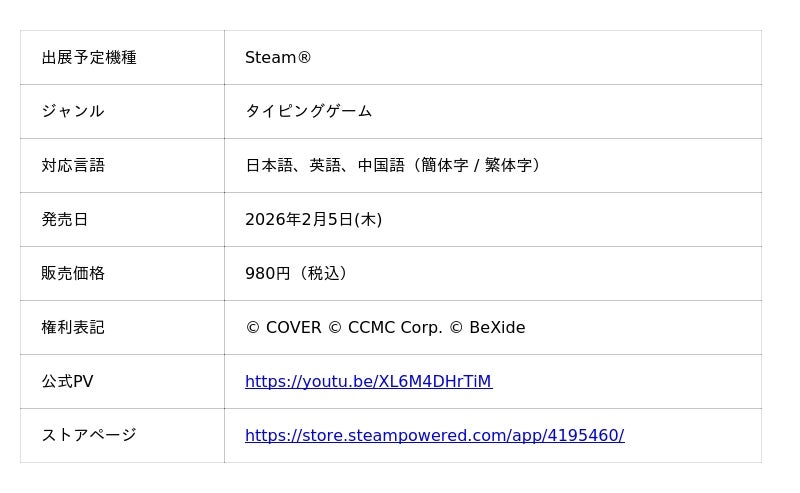
Task: Click the 発売日 label cell
Action: (65, 219)
